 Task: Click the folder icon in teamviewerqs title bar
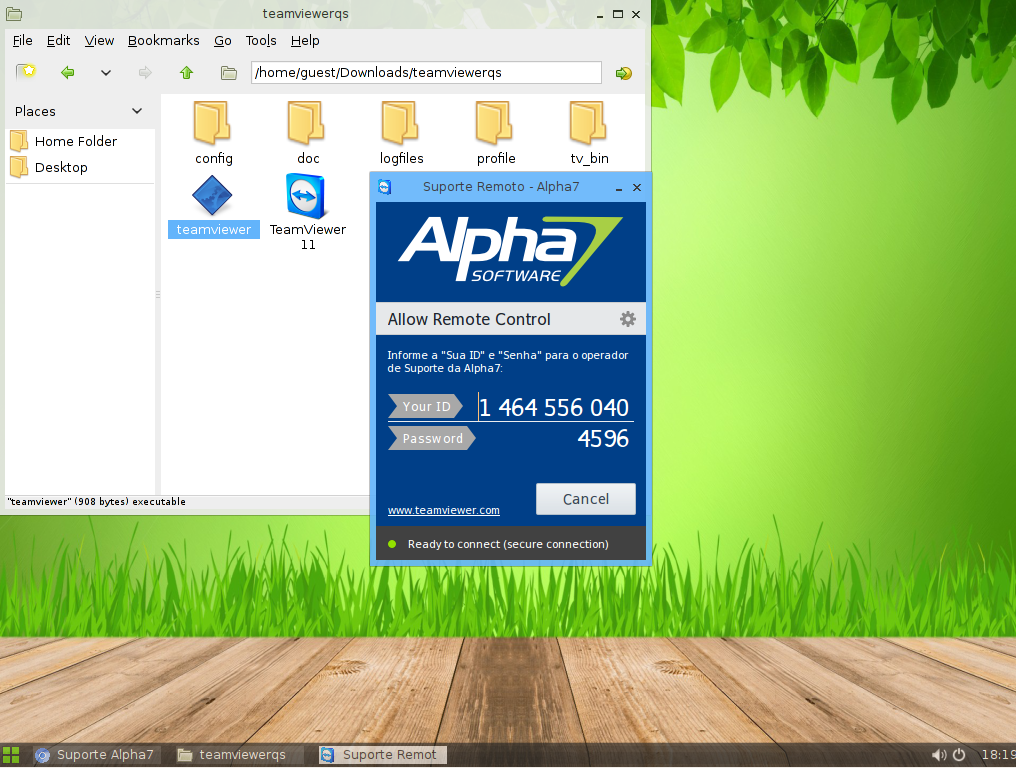point(14,14)
